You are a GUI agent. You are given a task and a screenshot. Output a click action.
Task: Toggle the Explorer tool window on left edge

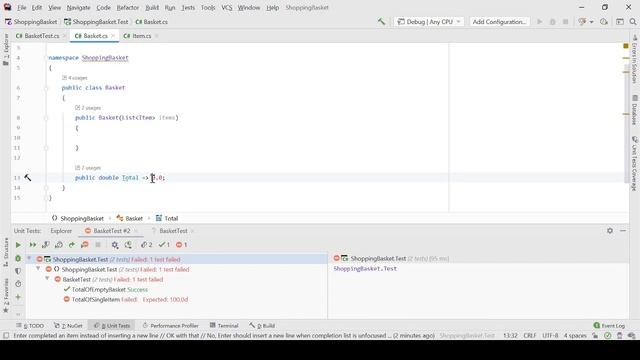coord(6,49)
